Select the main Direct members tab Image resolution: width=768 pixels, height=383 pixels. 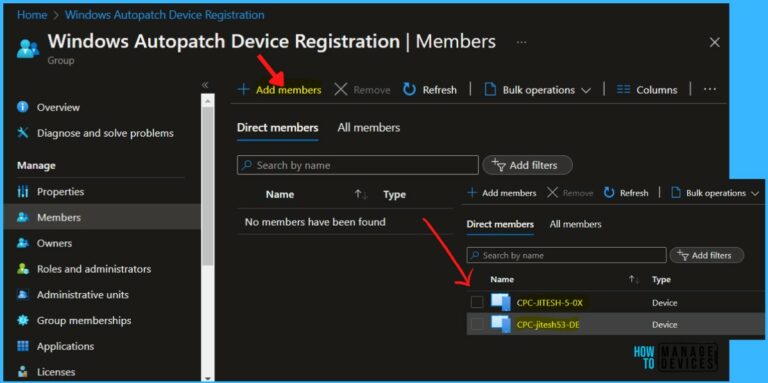click(277, 128)
